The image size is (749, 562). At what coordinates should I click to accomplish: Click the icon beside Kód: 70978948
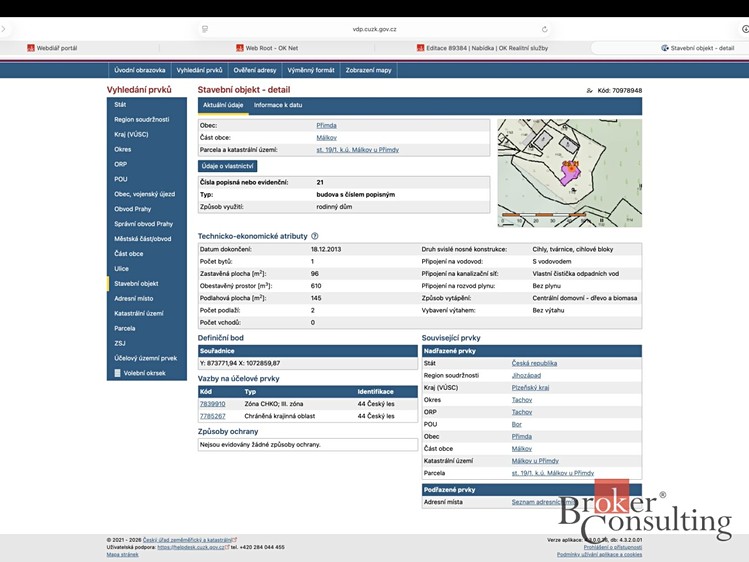click(x=589, y=90)
